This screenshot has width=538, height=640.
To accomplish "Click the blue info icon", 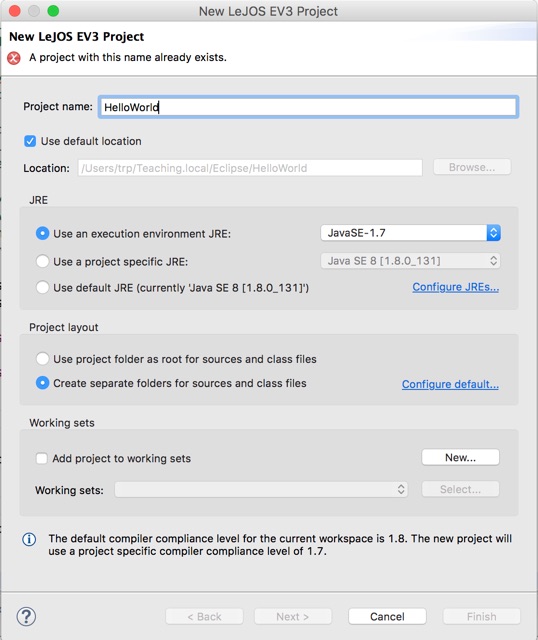I will (x=29, y=539).
